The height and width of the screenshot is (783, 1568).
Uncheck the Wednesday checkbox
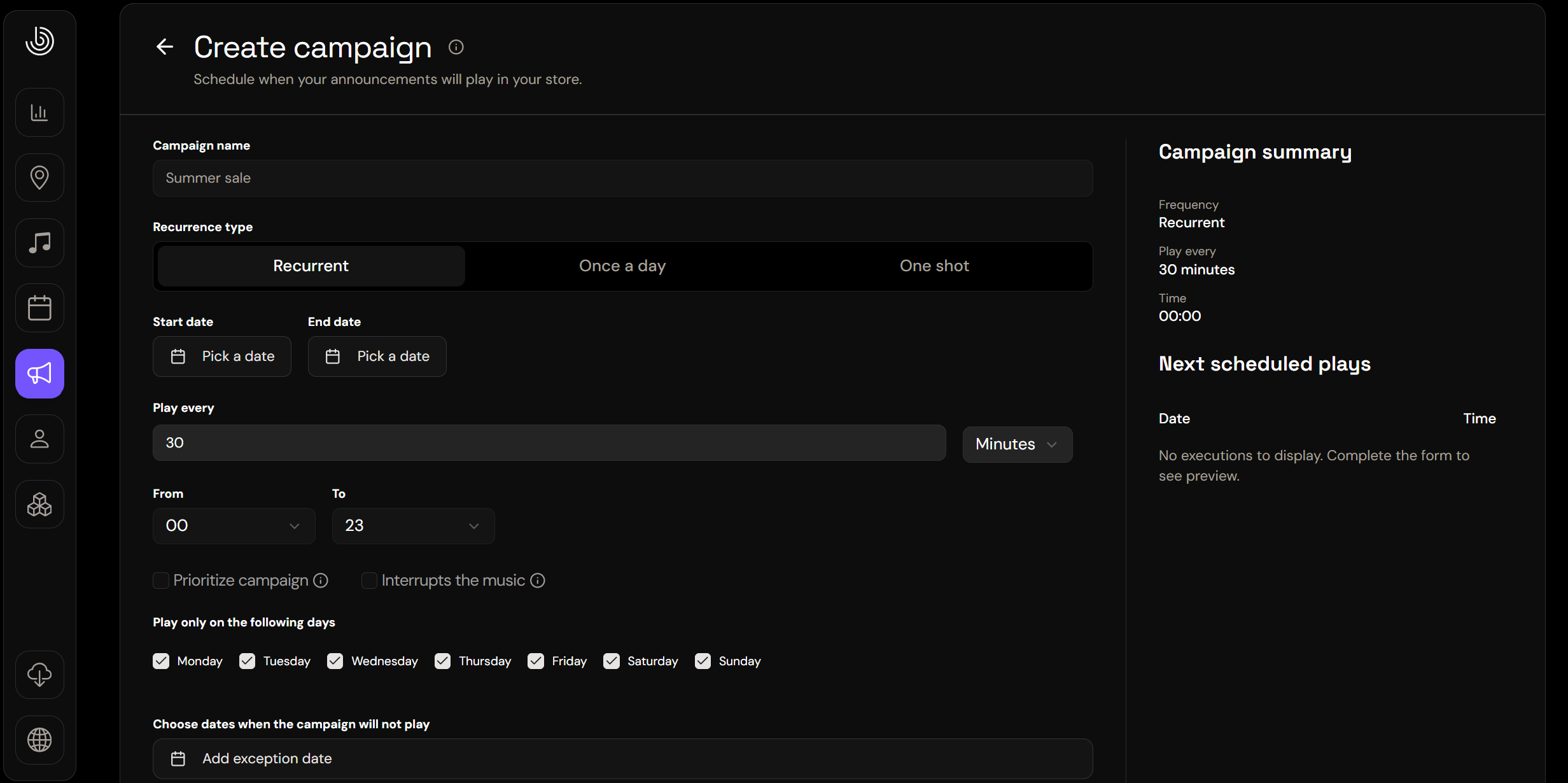pos(335,661)
